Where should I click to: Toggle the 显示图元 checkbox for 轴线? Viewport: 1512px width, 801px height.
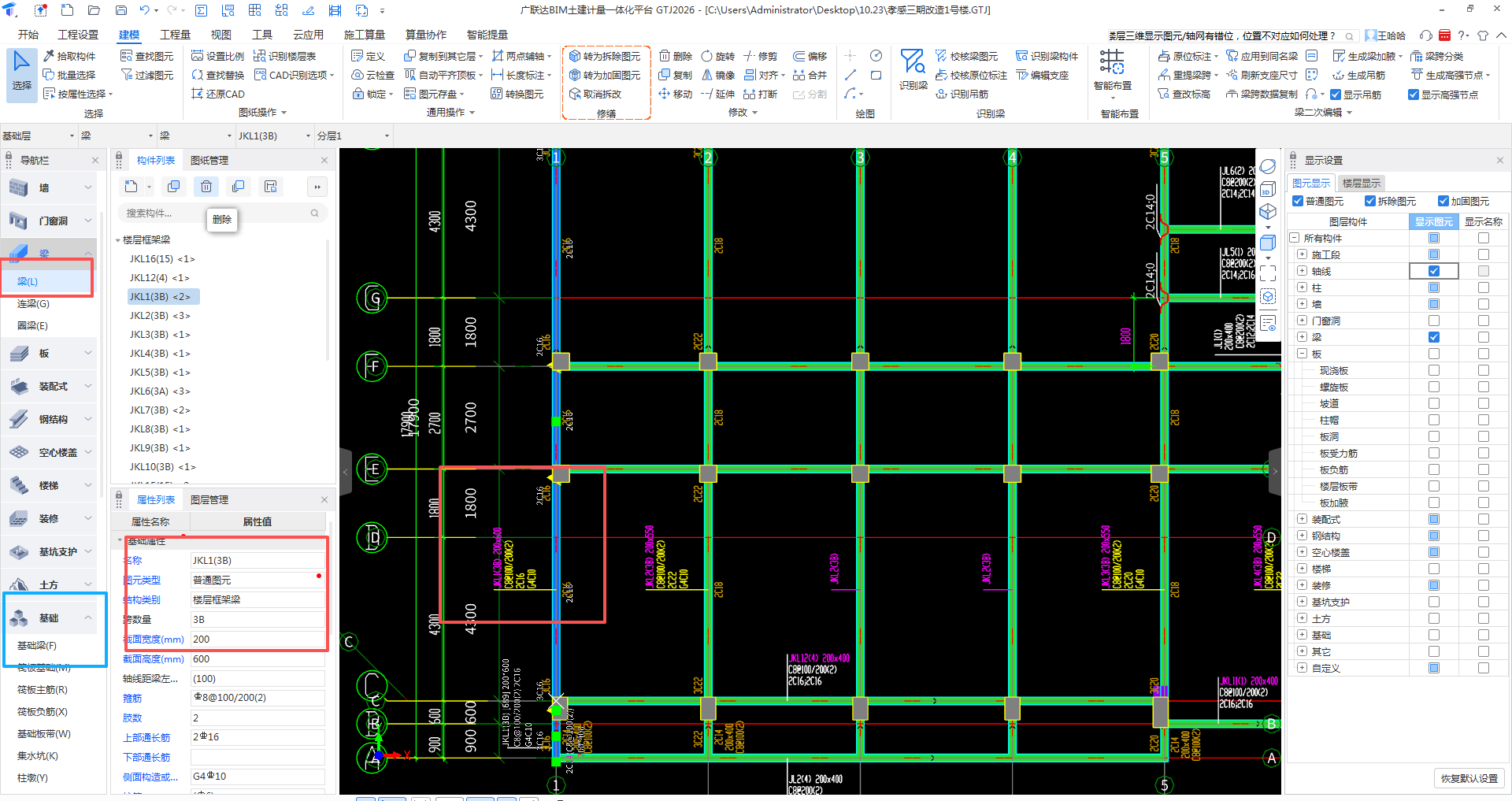[1434, 271]
